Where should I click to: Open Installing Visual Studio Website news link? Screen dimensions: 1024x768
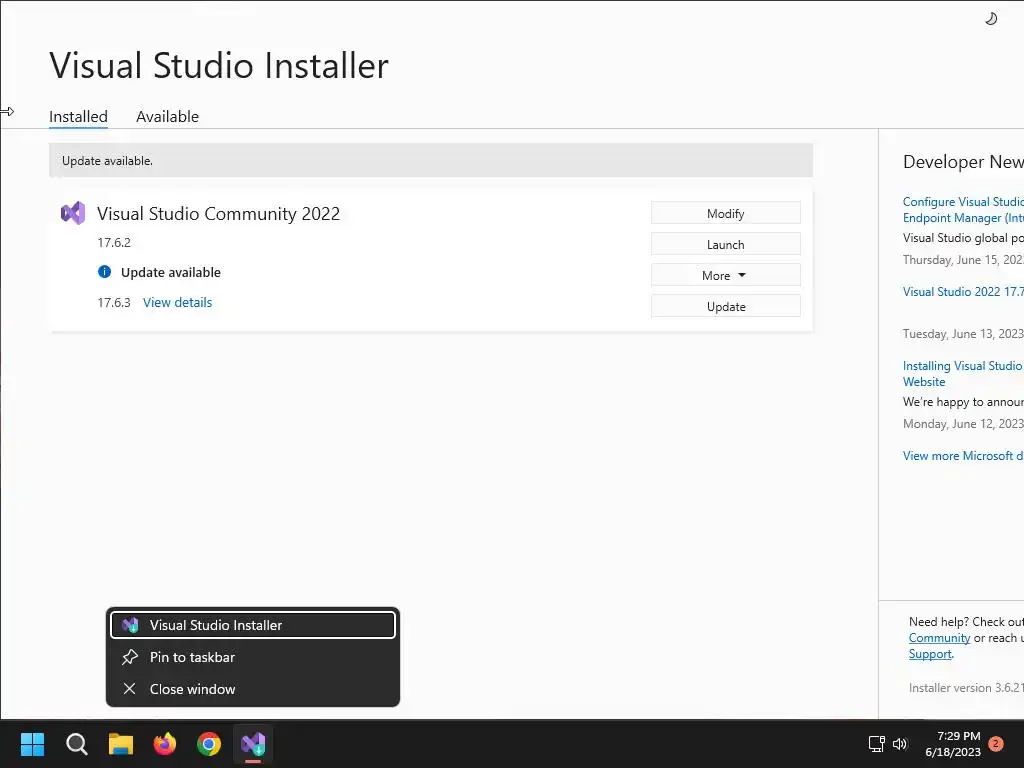[963, 374]
